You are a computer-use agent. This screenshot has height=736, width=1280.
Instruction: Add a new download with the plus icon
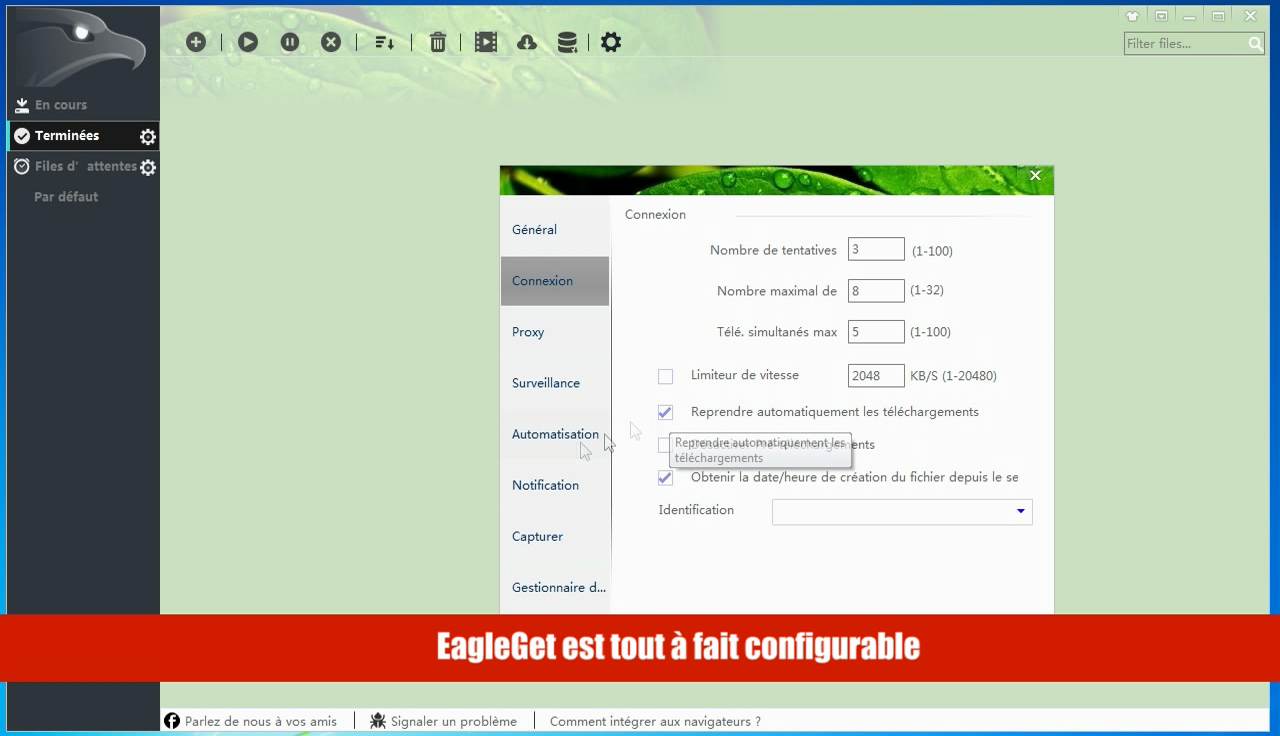pyautogui.click(x=196, y=42)
